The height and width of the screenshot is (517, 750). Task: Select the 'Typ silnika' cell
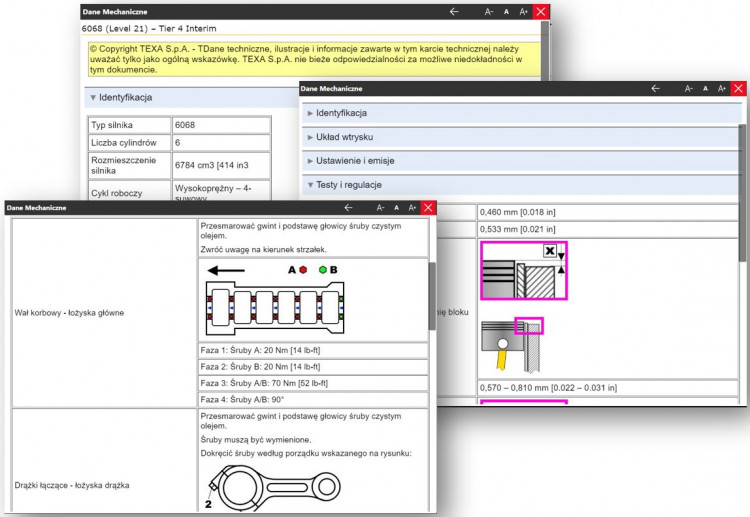pos(130,125)
